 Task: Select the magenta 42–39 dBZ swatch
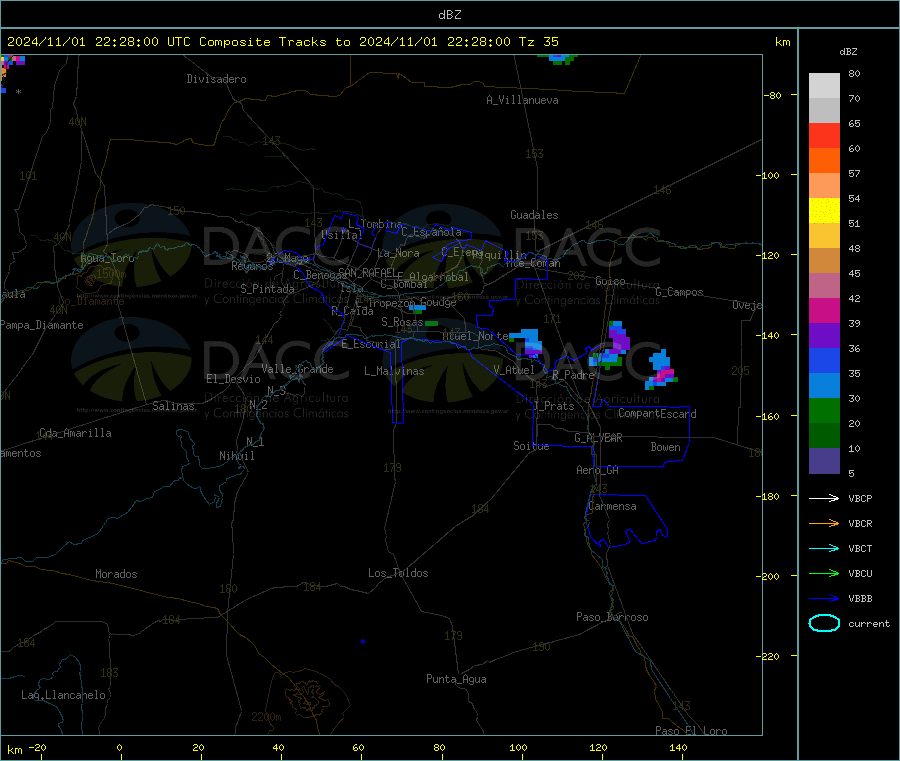[824, 310]
